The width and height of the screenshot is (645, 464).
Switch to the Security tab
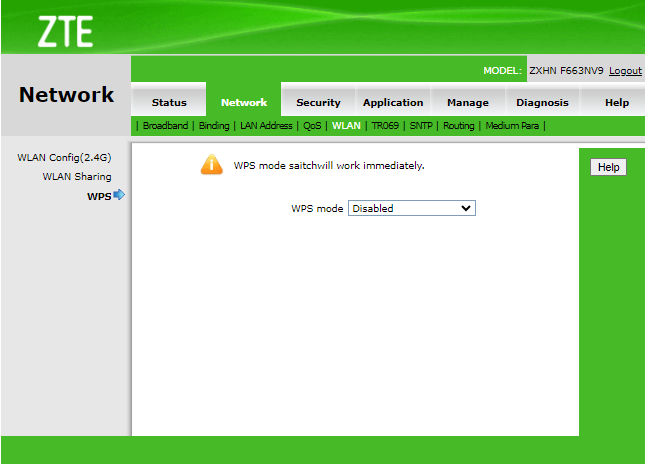tap(318, 102)
